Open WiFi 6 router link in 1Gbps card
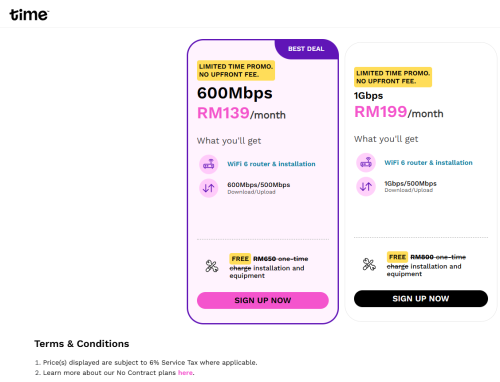 (428, 163)
